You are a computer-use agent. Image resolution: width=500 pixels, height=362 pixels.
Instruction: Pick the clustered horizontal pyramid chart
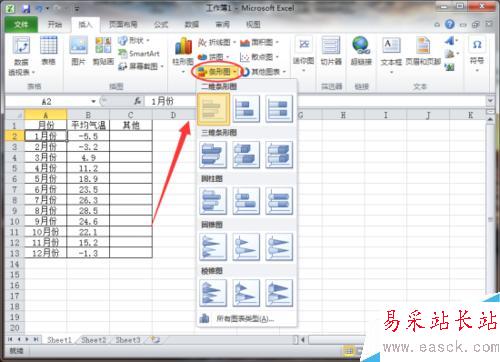coord(213,293)
